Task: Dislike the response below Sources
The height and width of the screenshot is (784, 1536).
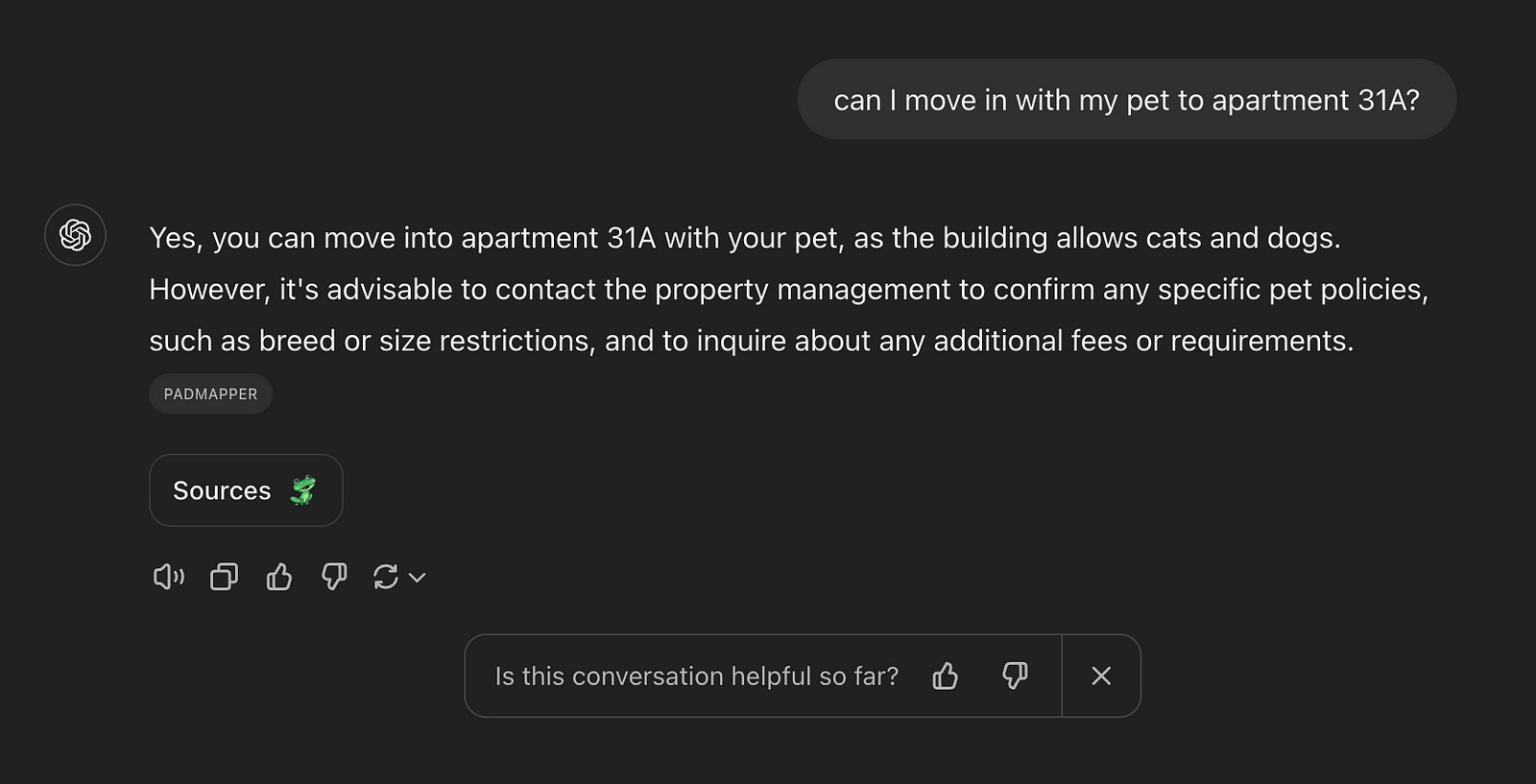Action: [334, 577]
